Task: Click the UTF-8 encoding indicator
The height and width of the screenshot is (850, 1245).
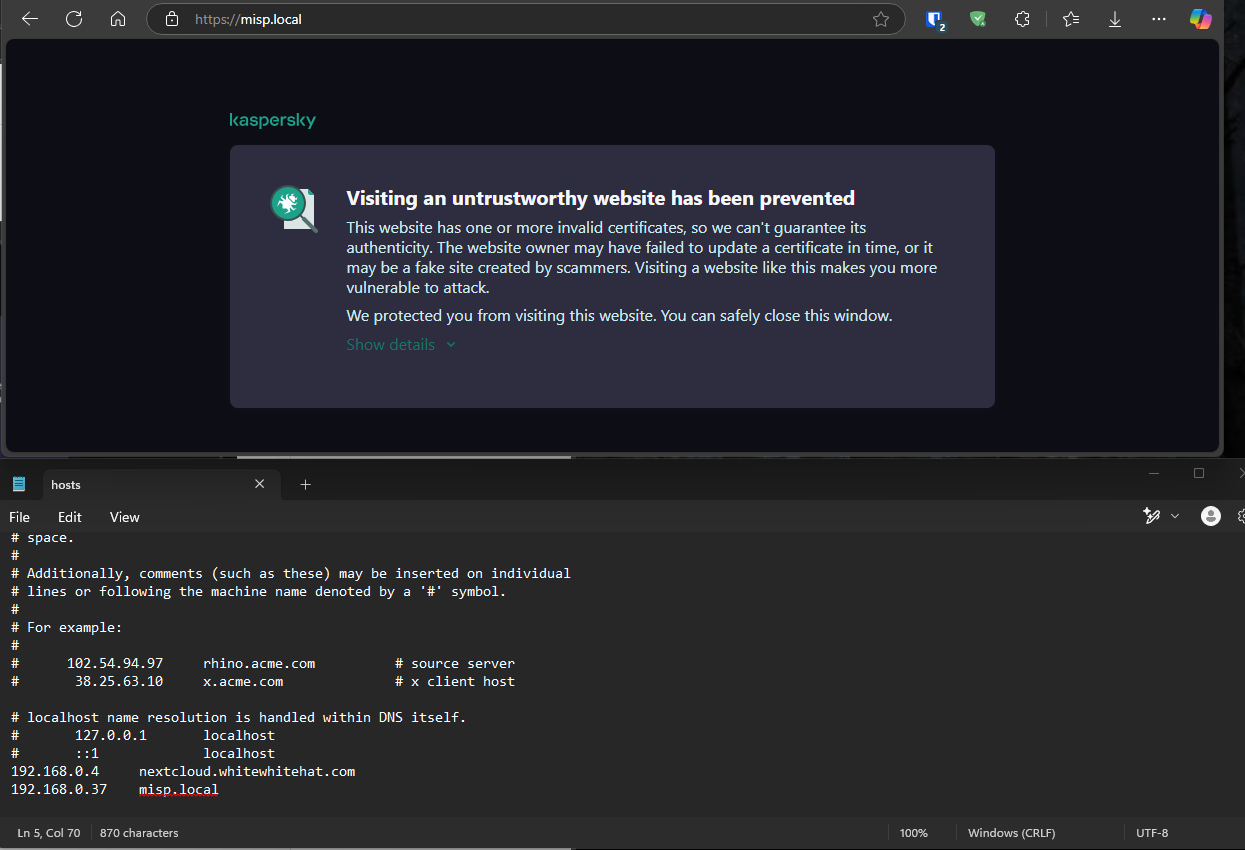Action: (1151, 832)
